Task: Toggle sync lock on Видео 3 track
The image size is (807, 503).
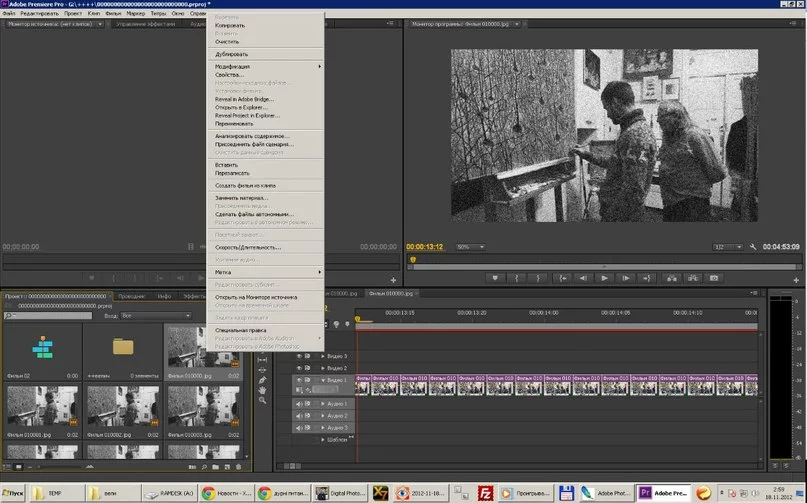Action: pyautogui.click(x=307, y=356)
